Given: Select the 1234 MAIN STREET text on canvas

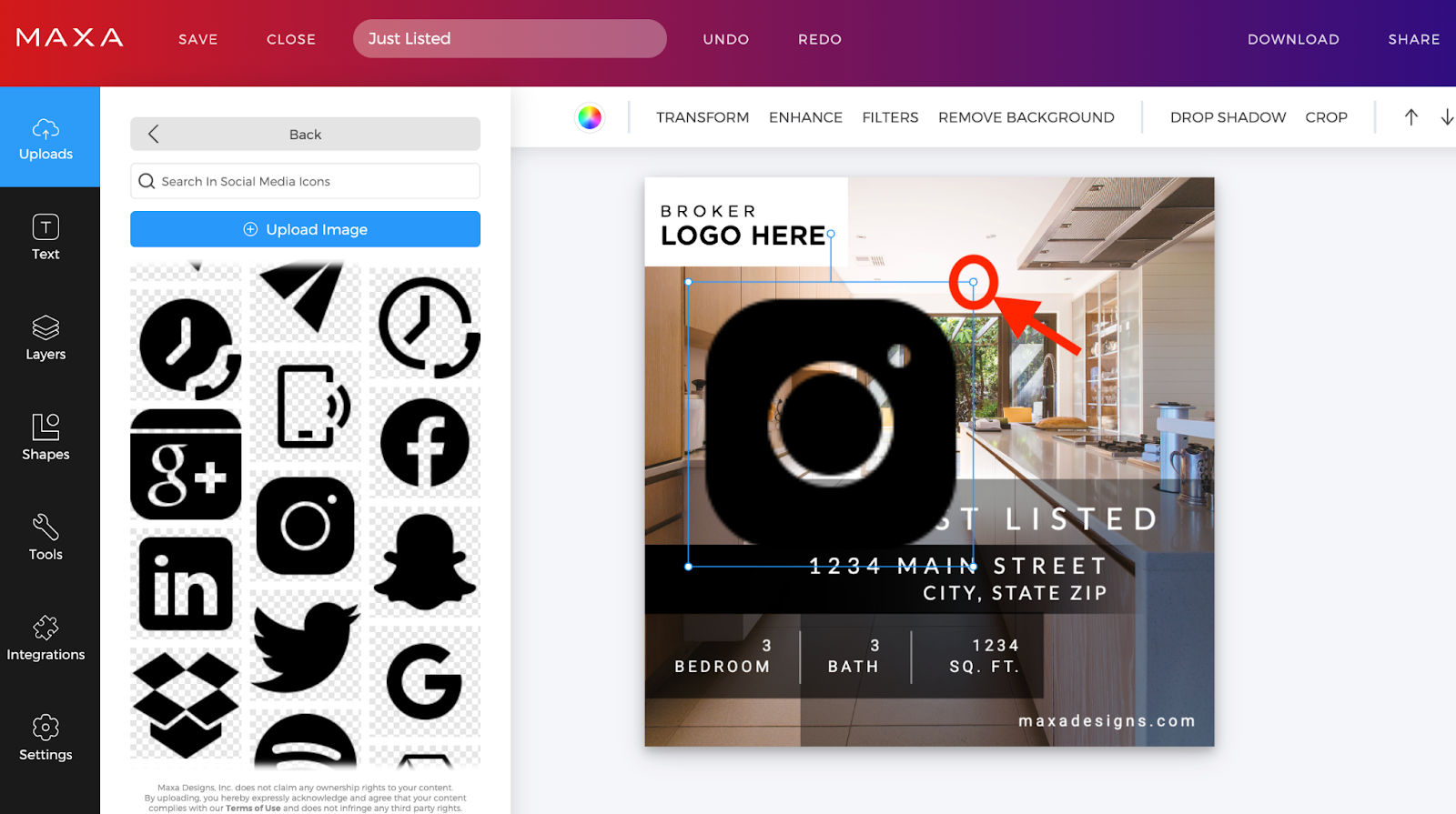Looking at the screenshot, I should [957, 566].
